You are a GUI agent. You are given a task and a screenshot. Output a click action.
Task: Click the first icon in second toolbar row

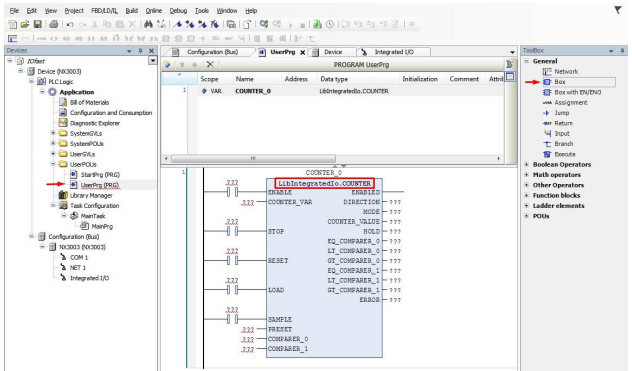tap(12, 38)
